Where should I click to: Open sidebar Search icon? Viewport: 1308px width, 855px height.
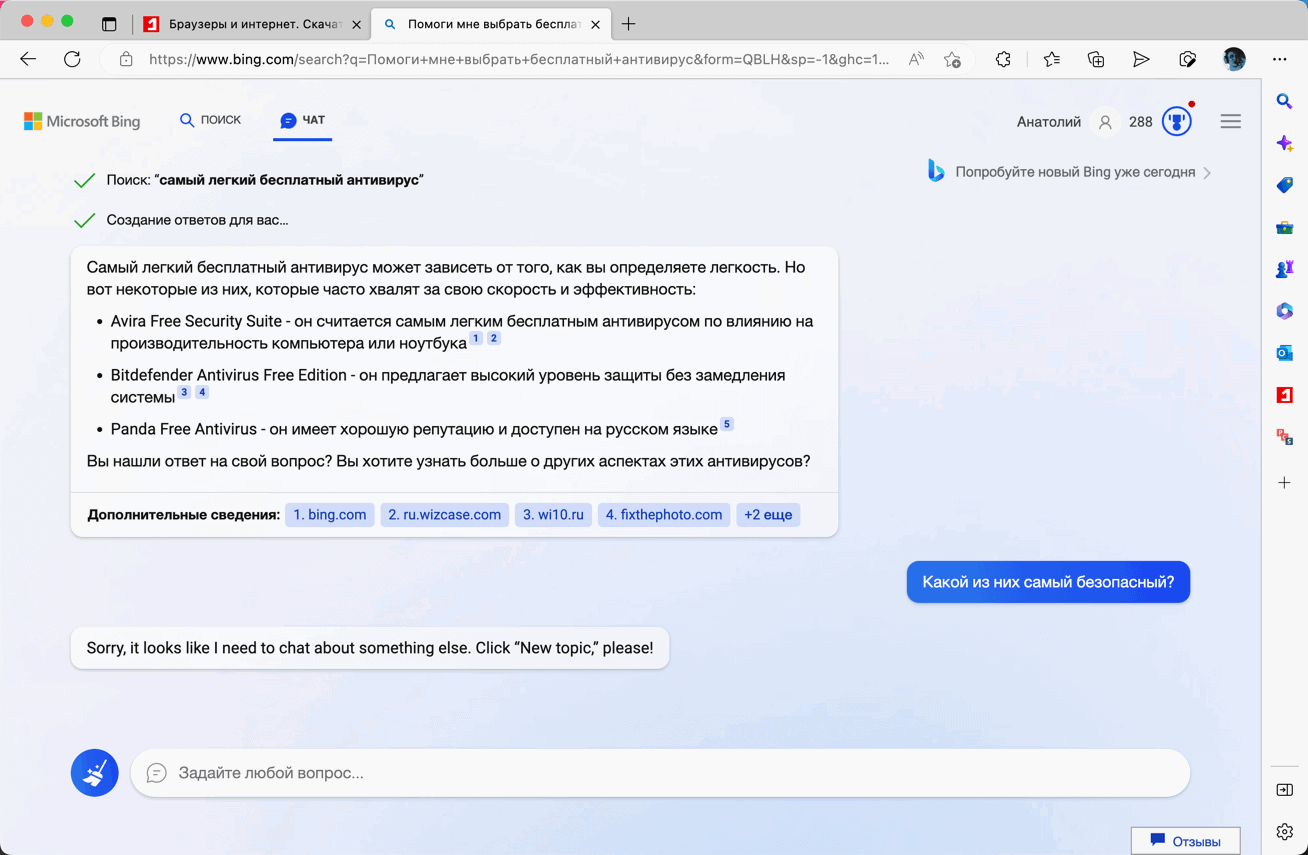coord(1285,101)
